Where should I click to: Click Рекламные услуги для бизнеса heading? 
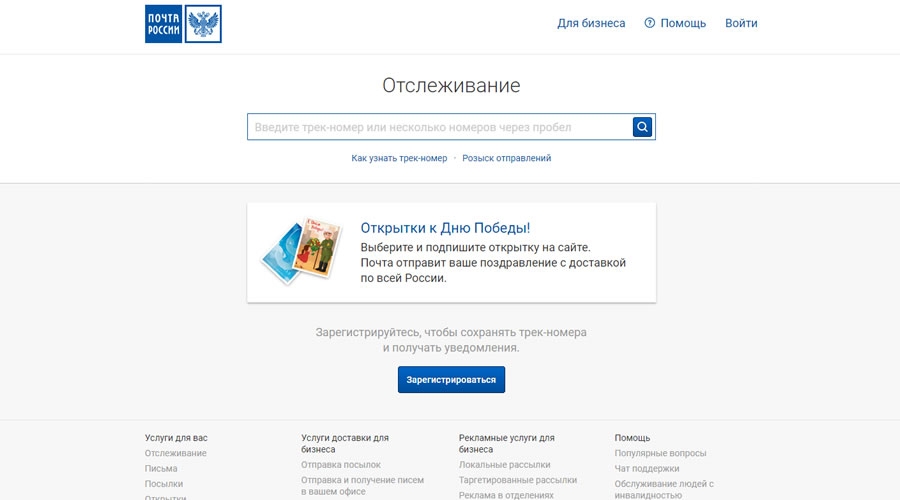coord(507,443)
